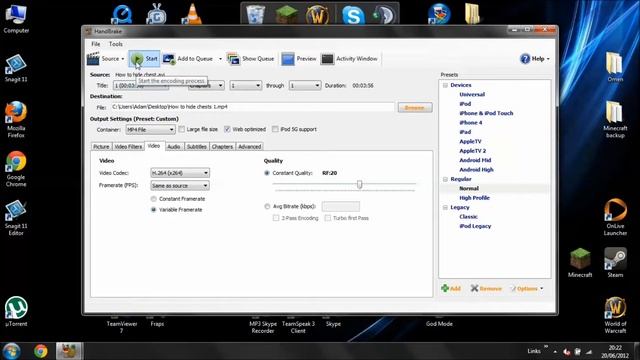
Task: Open the Video Codec dropdown
Action: 180,173
